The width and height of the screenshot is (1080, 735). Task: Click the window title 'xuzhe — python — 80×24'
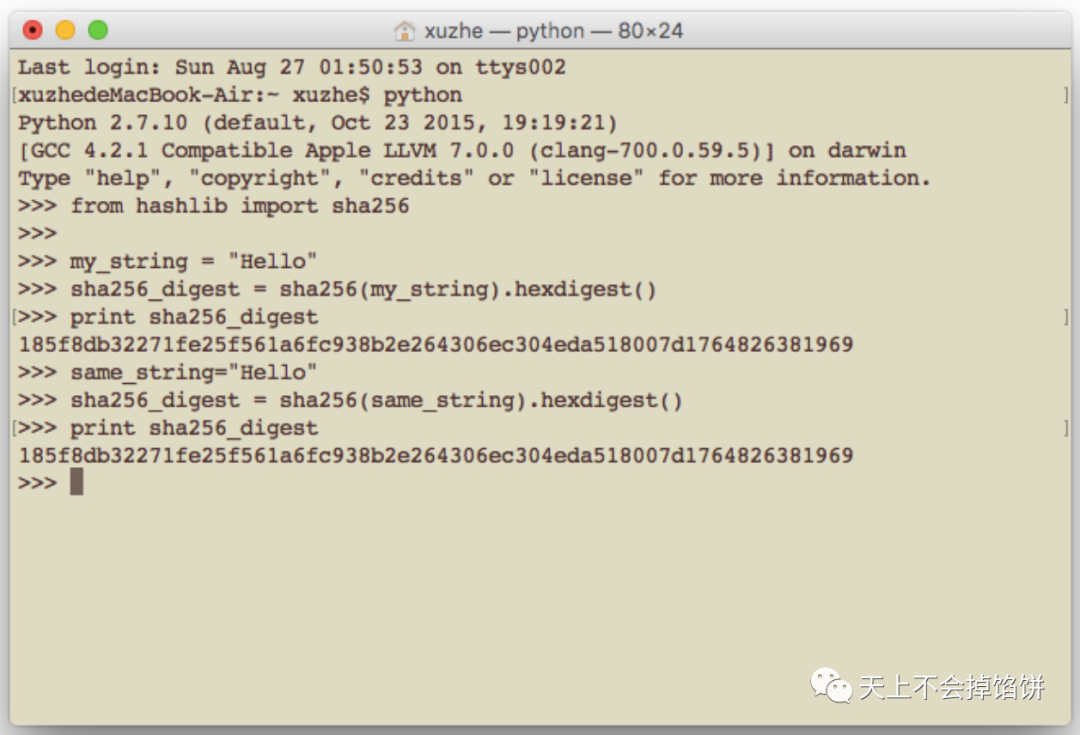[554, 31]
